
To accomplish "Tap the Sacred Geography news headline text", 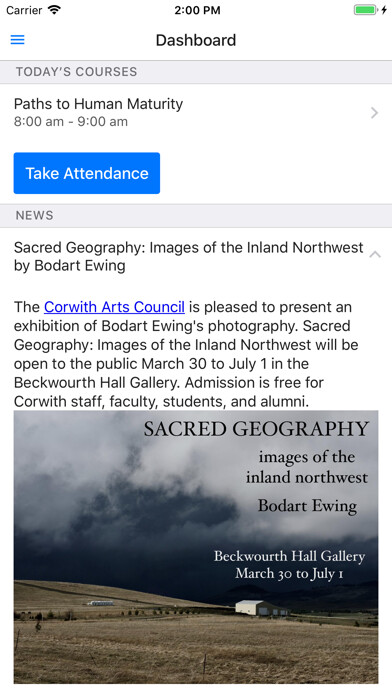I will [189, 256].
